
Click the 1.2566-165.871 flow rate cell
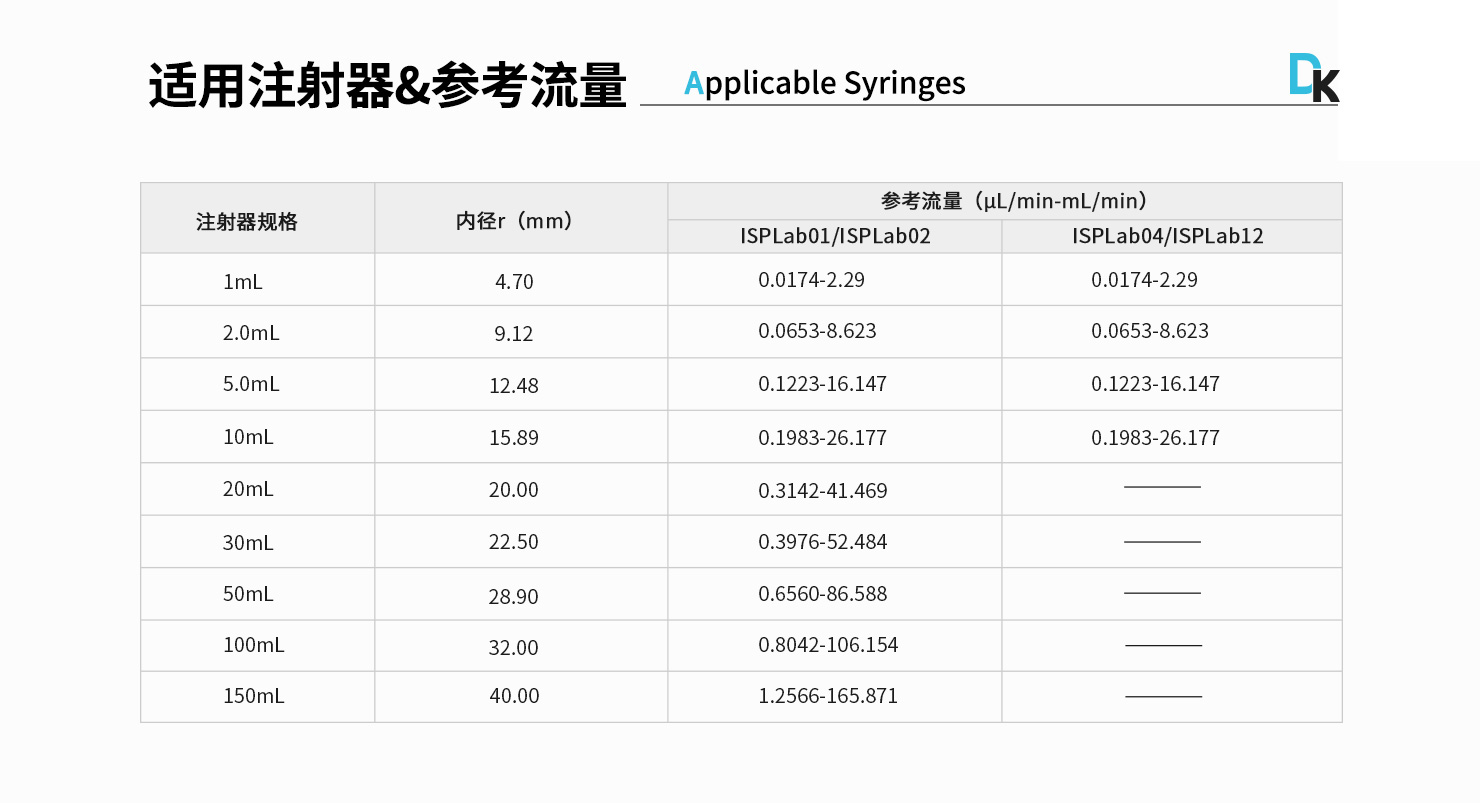828,696
